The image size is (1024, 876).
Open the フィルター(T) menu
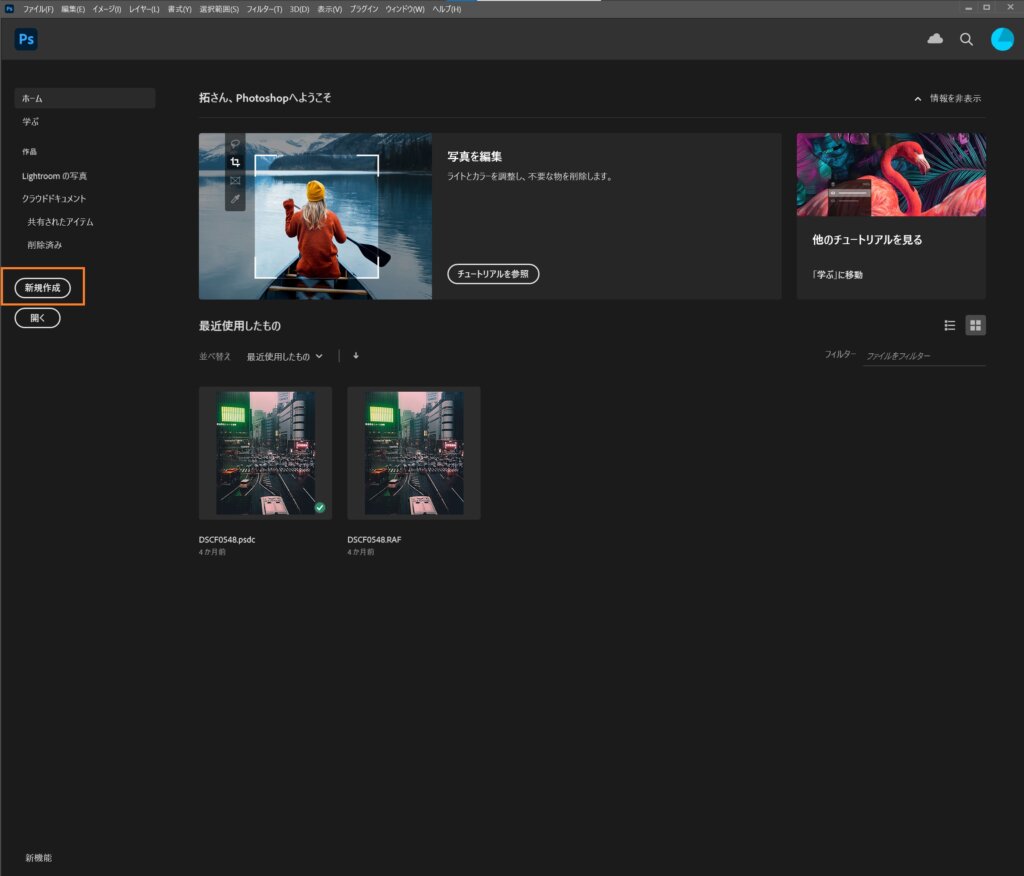(264, 9)
